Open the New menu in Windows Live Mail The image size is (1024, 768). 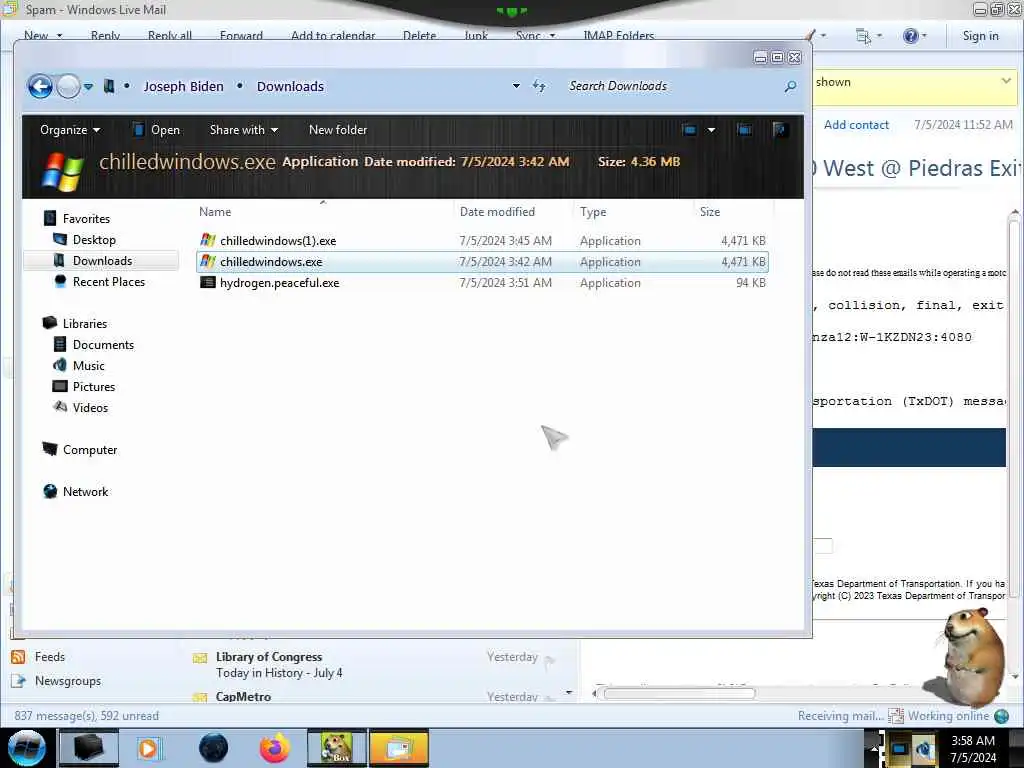[43, 35]
